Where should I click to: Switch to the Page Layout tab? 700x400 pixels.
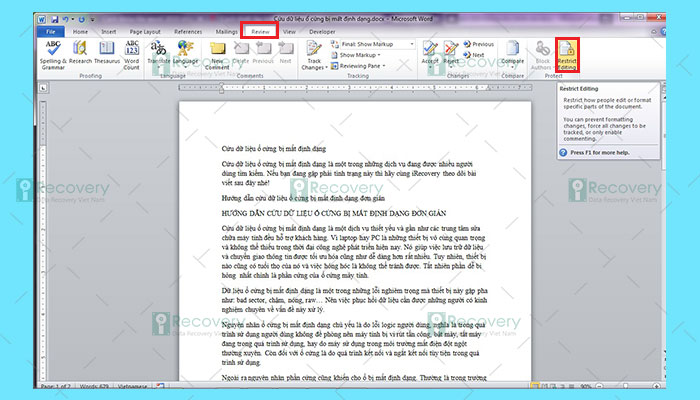coord(145,32)
